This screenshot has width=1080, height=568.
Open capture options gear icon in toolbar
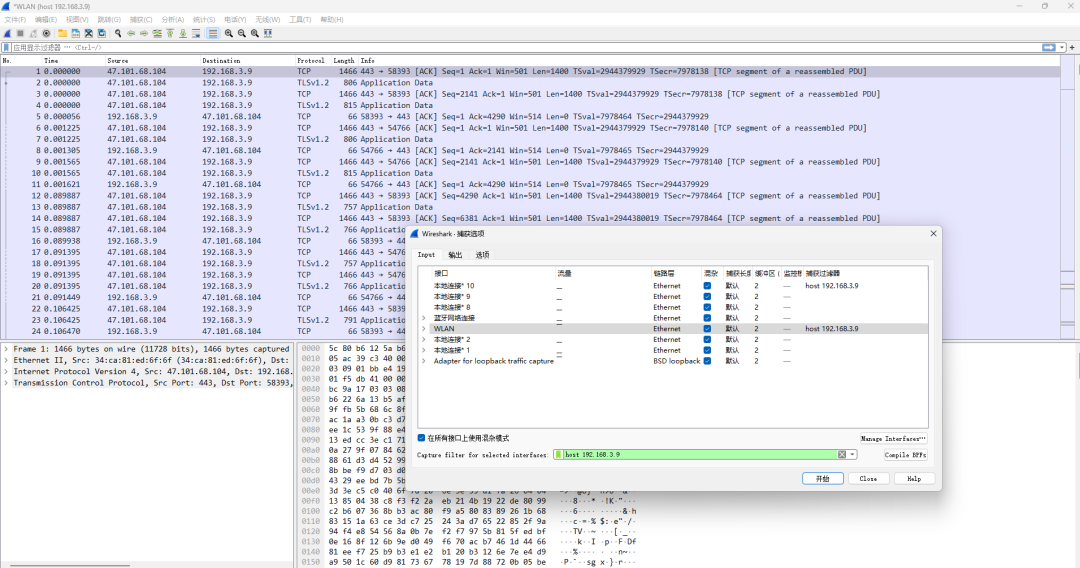pos(46,33)
